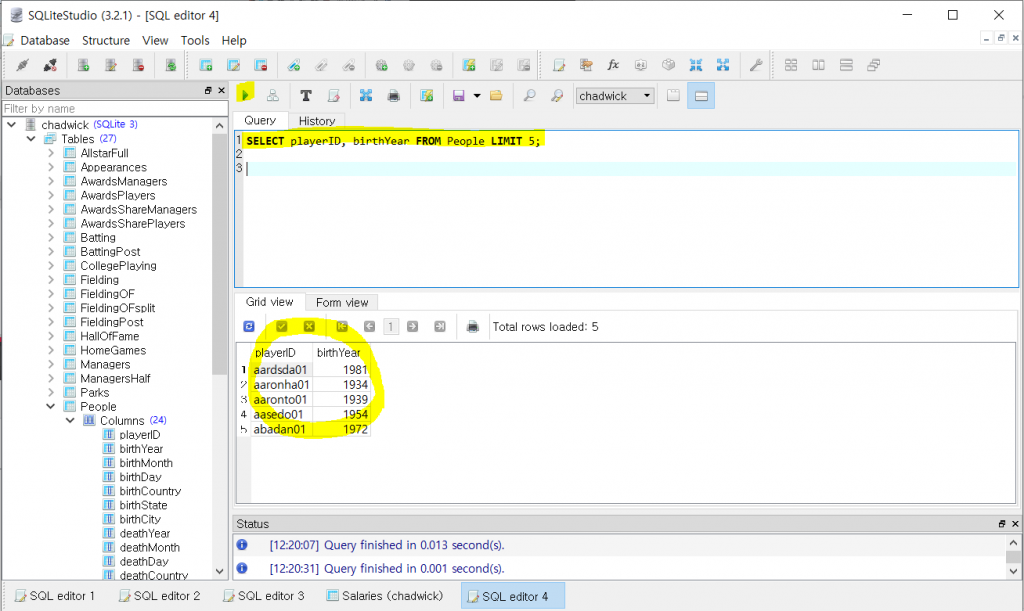Click the connect to database plug icon
Image resolution: width=1024 pixels, height=611 pixels.
point(23,65)
